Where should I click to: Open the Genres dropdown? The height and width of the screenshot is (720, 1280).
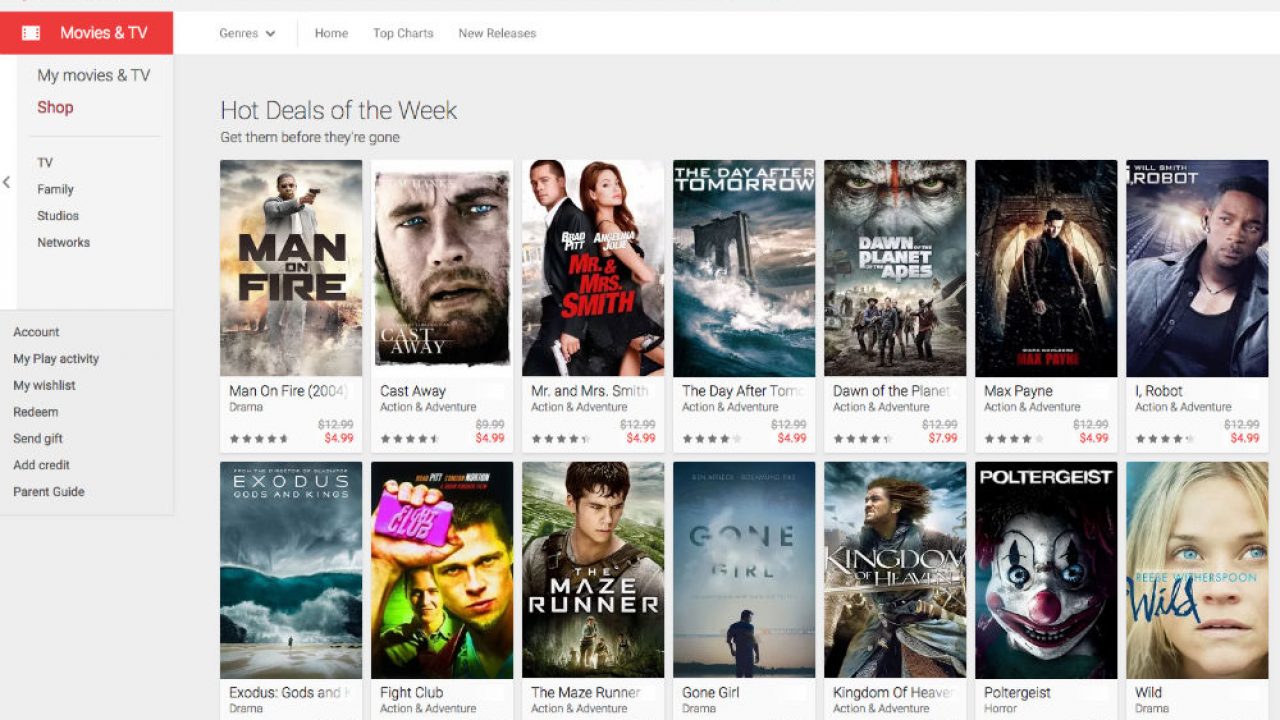[247, 33]
